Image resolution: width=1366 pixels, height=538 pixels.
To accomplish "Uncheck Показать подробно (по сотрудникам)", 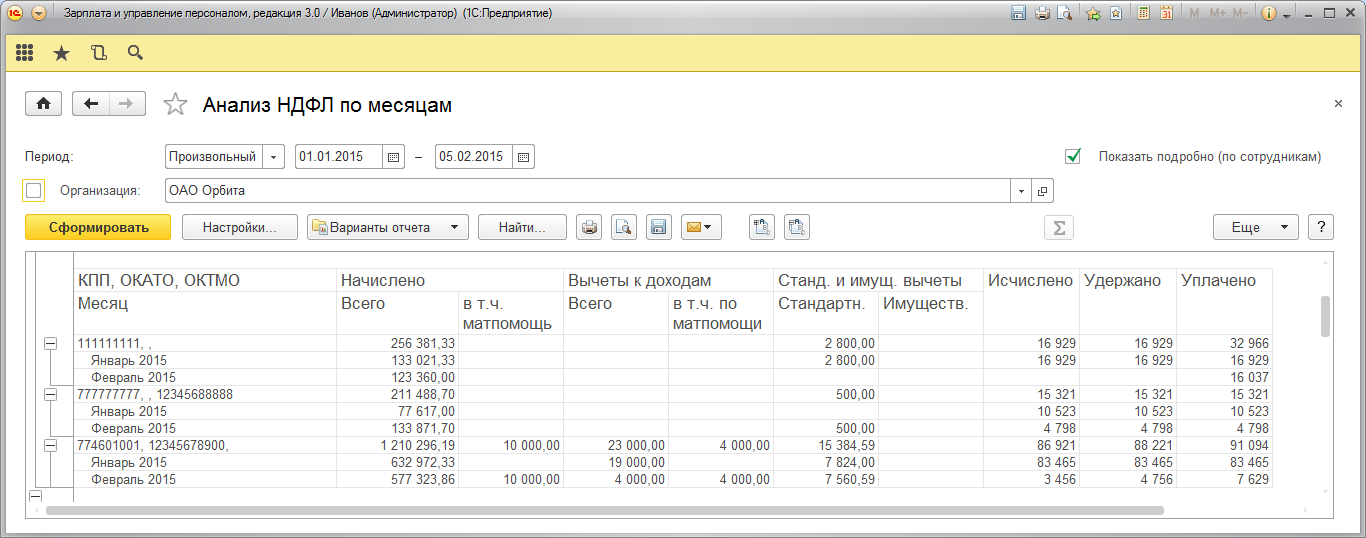I will (1073, 156).
